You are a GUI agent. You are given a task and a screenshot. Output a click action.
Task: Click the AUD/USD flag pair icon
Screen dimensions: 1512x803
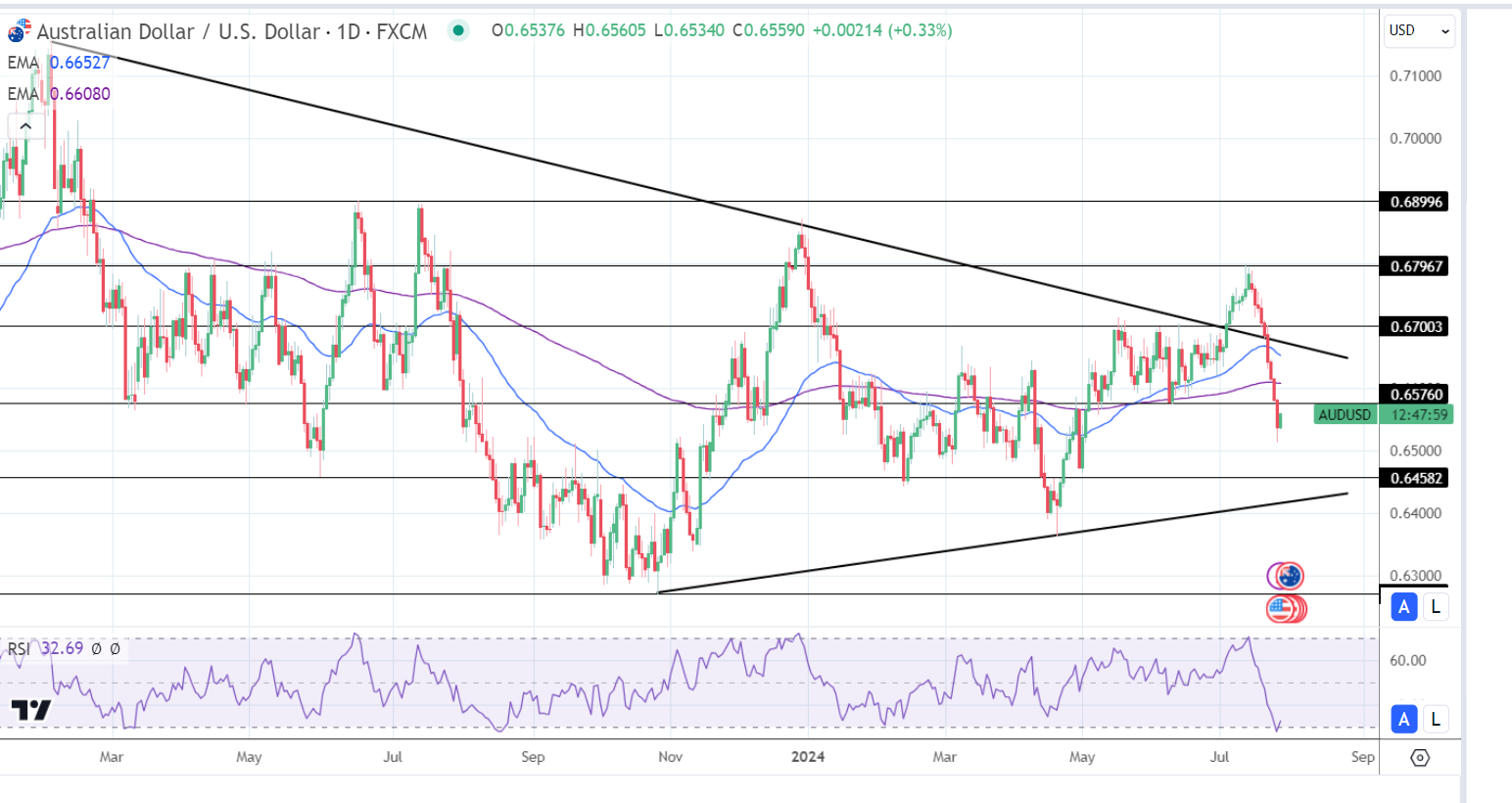[x=19, y=31]
